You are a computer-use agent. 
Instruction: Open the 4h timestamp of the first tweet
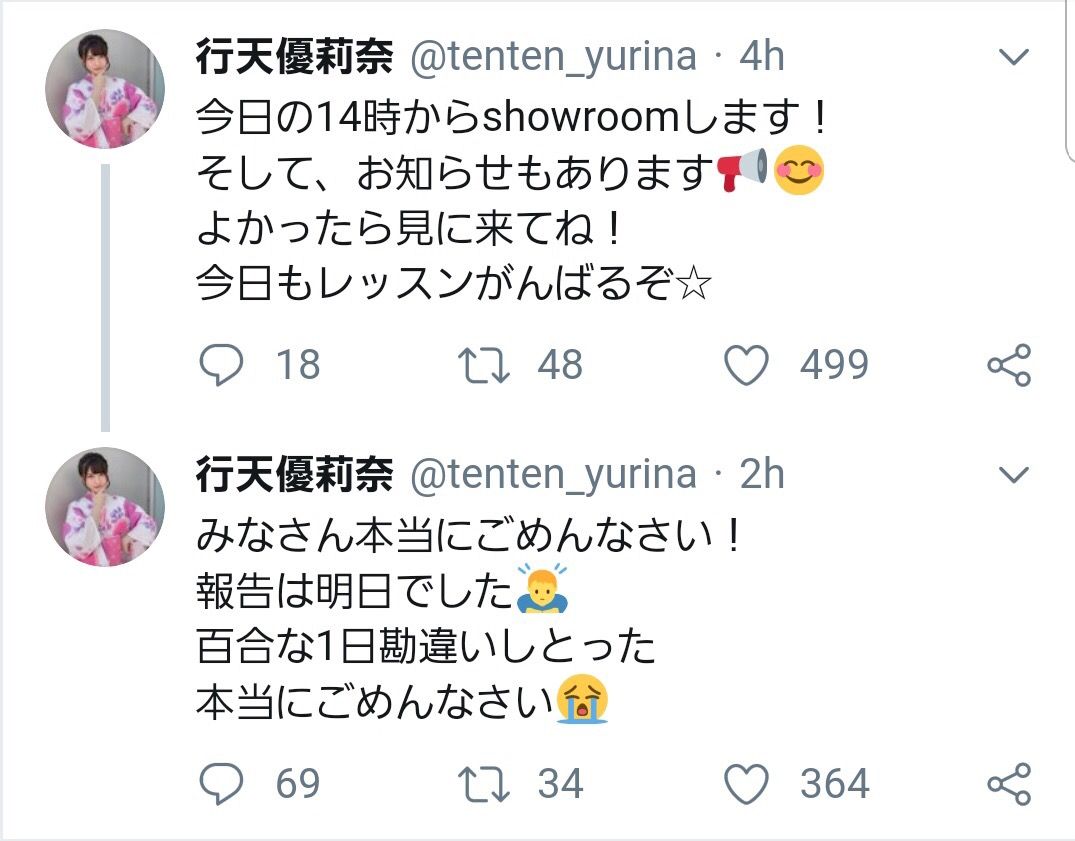click(x=761, y=56)
